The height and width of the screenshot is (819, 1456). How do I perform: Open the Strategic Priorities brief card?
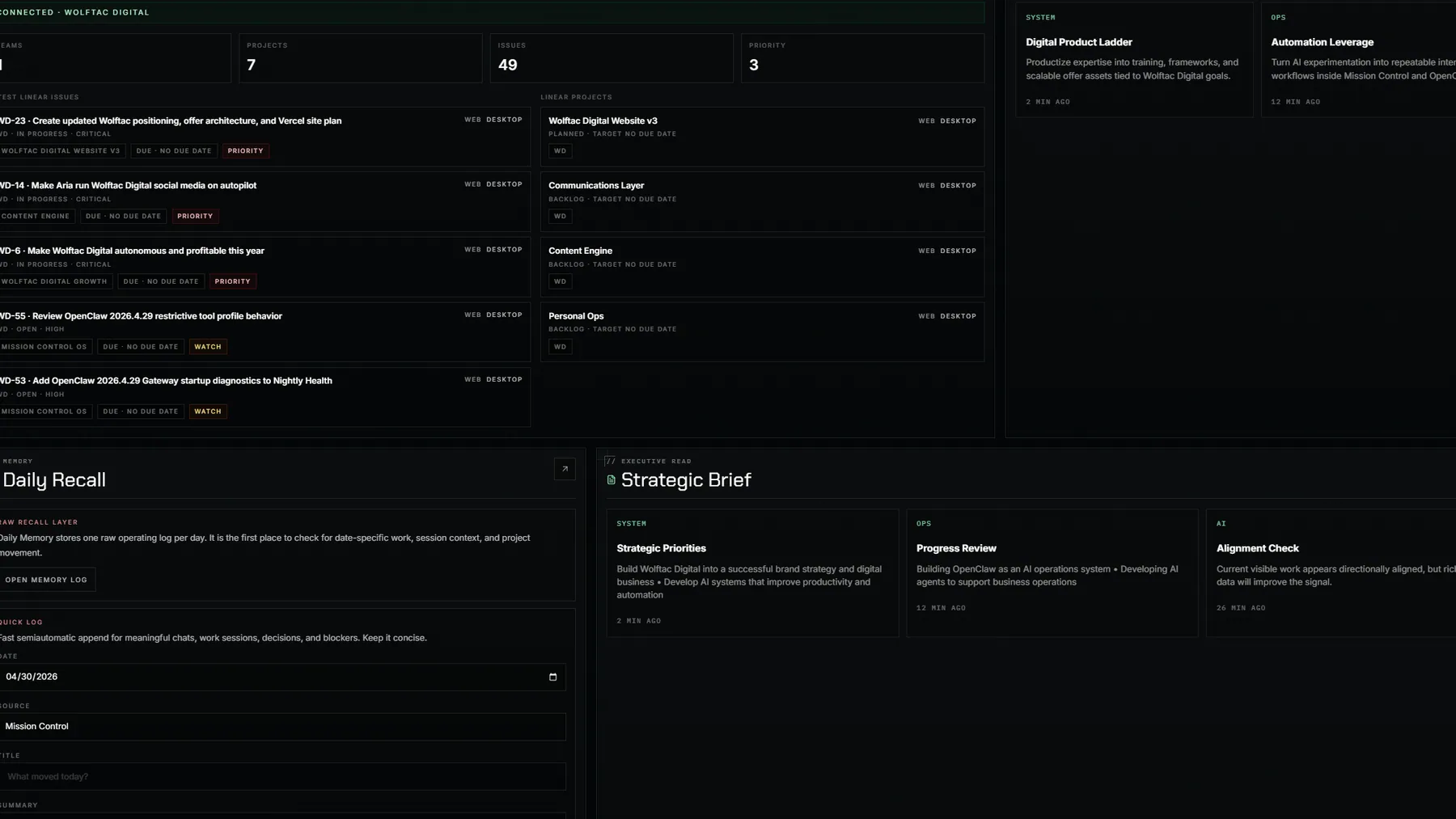point(752,572)
